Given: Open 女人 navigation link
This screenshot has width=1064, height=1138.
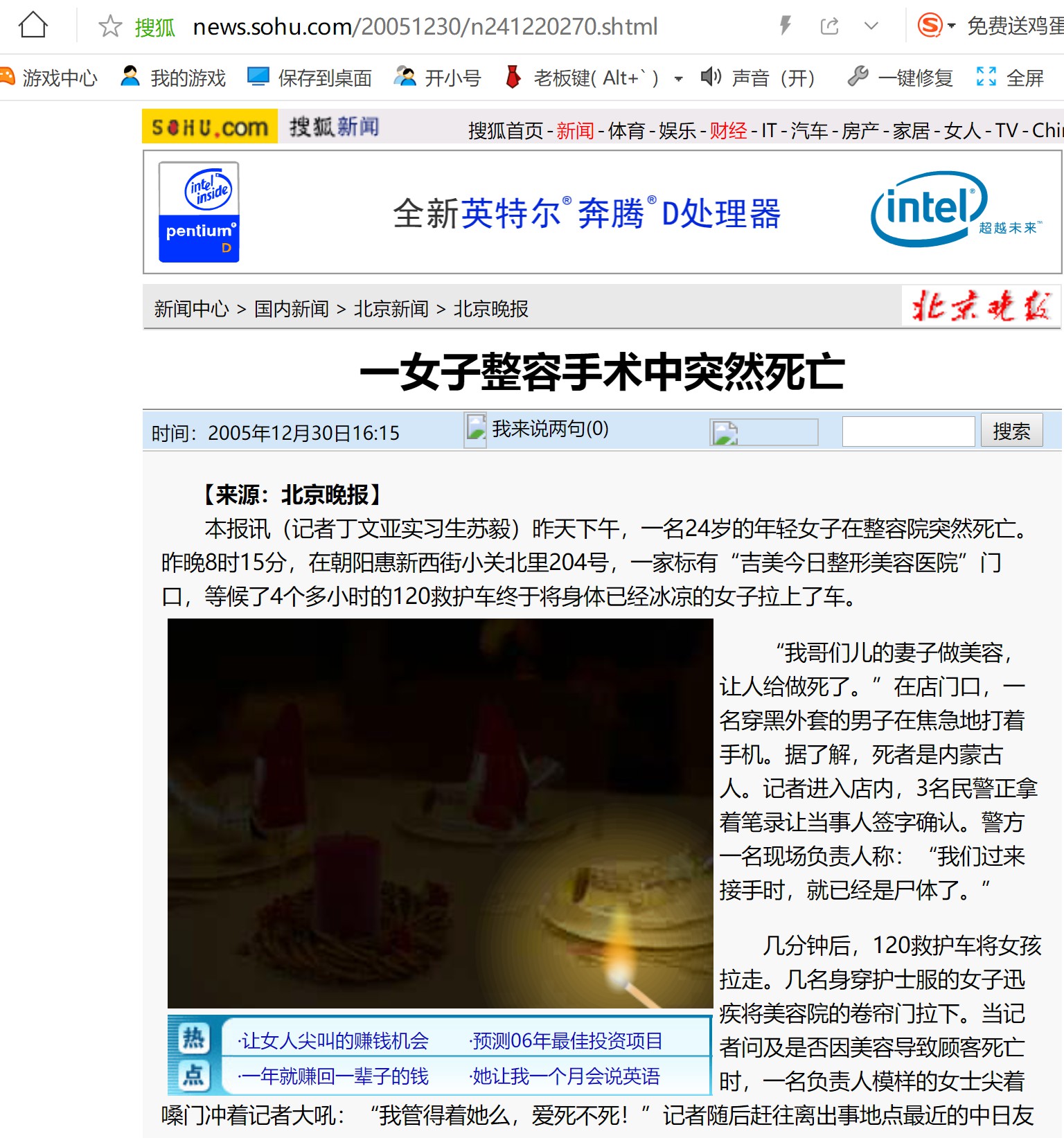Looking at the screenshot, I should tap(962, 130).
